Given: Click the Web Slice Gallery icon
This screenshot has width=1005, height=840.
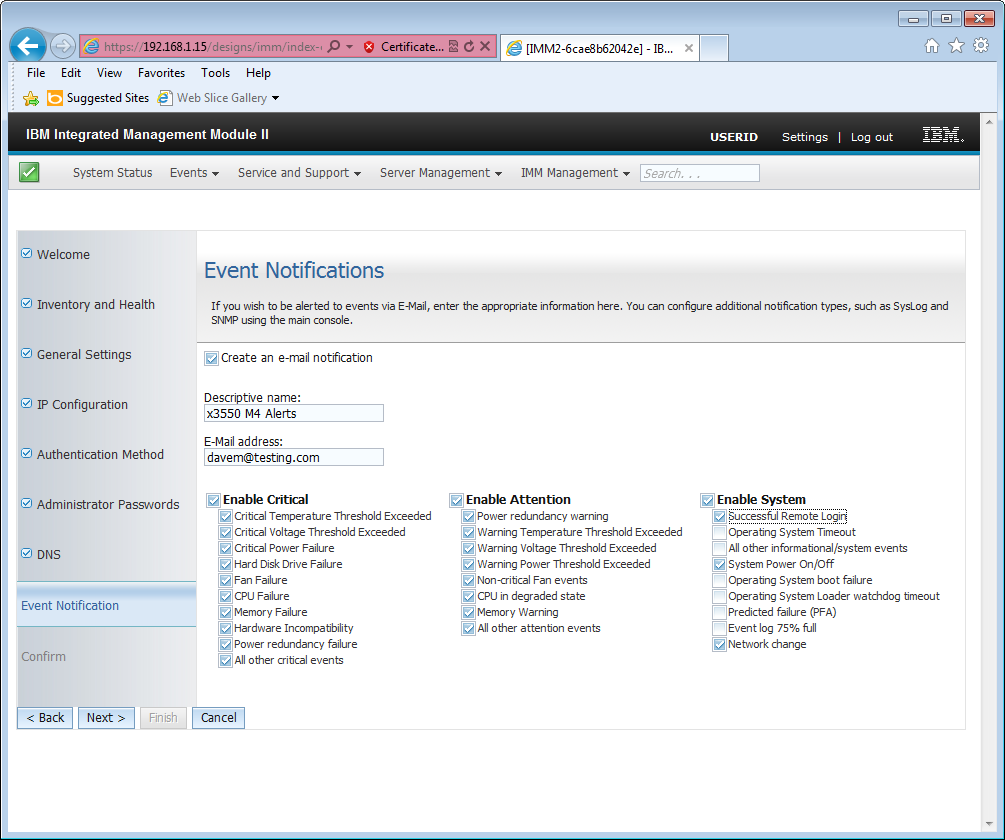Looking at the screenshot, I should (165, 98).
